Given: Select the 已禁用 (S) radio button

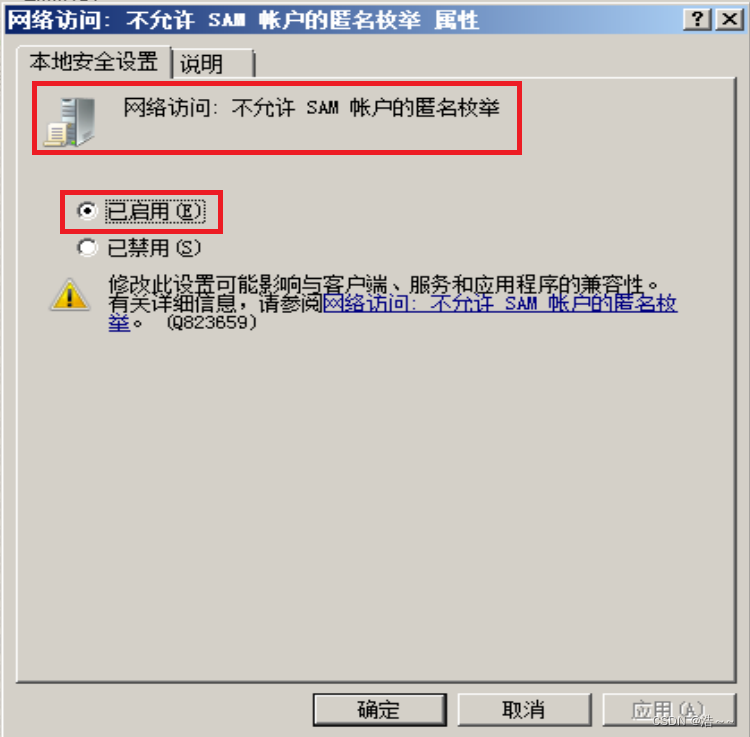Looking at the screenshot, I should tap(87, 248).
